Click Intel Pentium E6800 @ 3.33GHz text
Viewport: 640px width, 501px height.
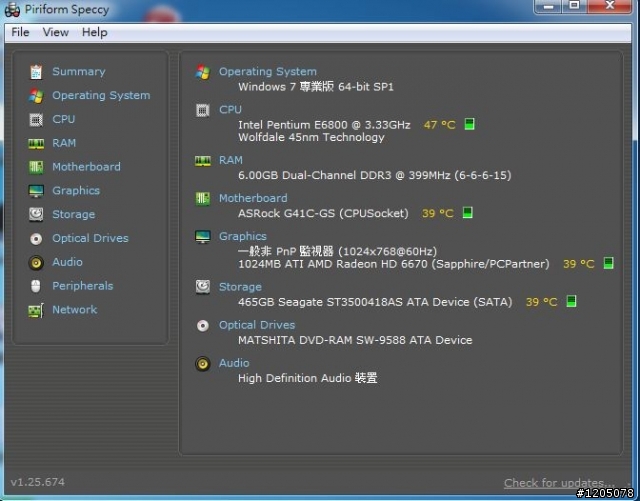[x=324, y=125]
